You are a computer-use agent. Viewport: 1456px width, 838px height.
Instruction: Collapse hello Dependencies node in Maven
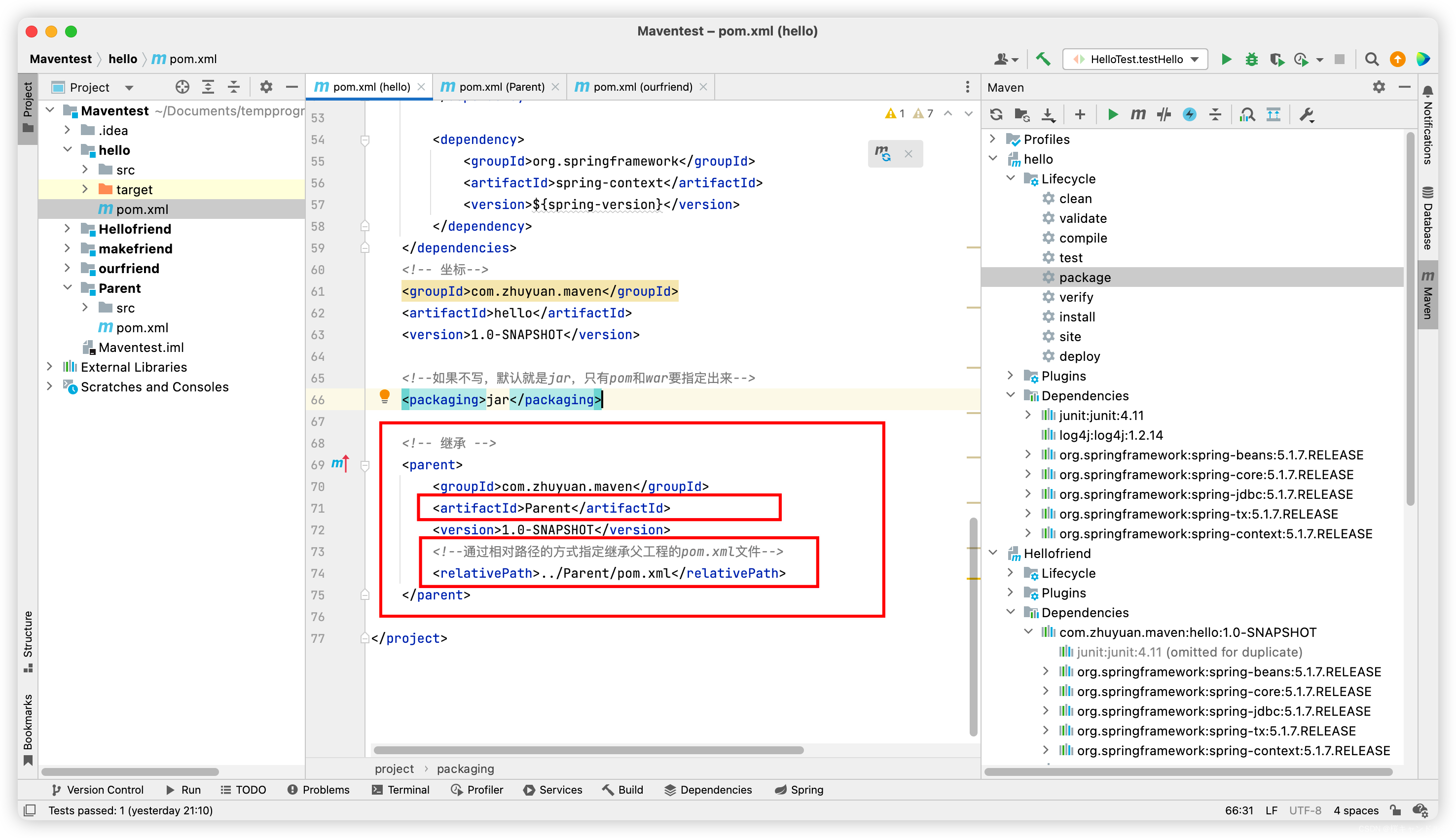(1011, 395)
